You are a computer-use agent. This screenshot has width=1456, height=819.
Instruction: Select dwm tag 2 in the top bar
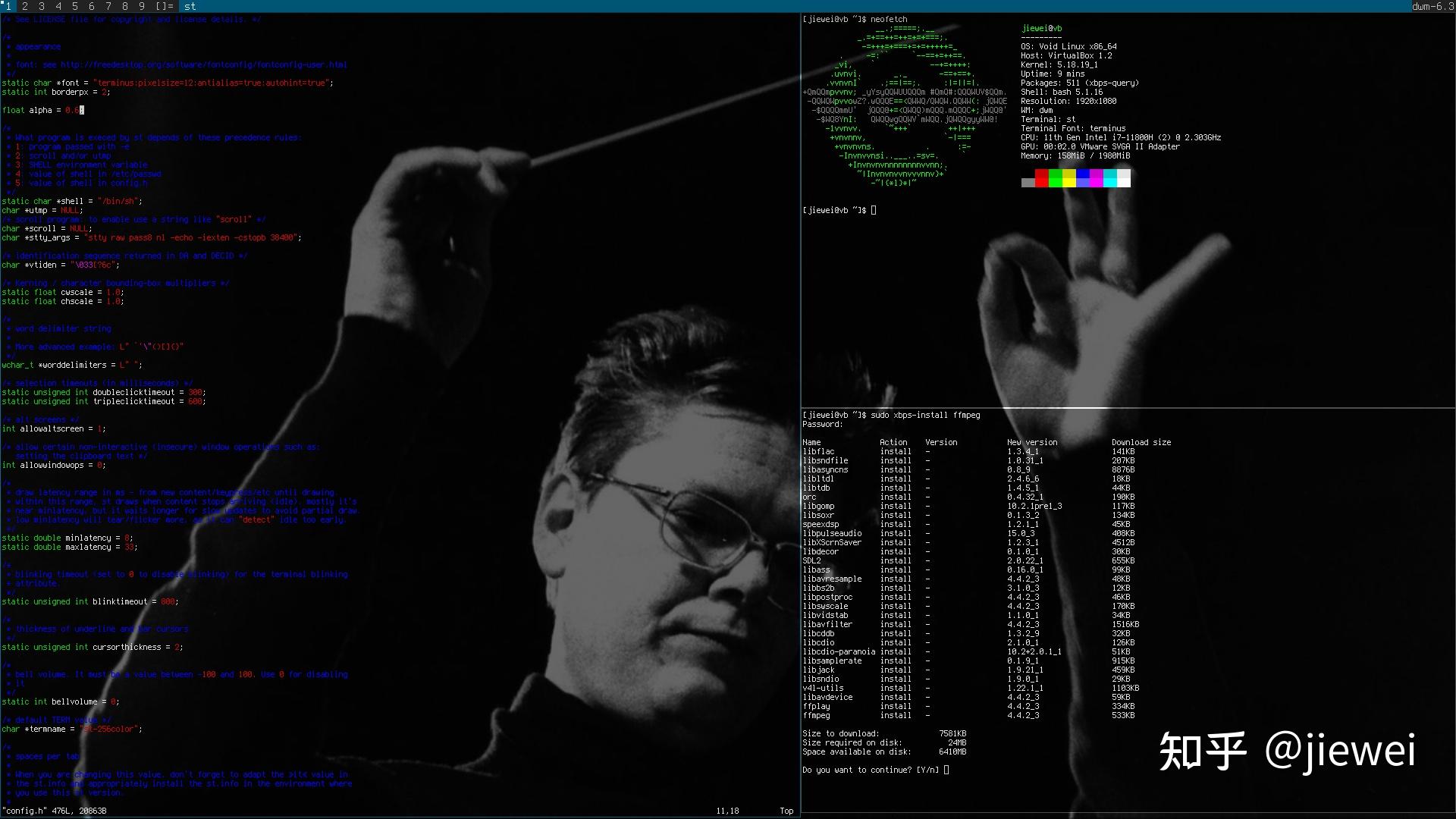(x=25, y=7)
